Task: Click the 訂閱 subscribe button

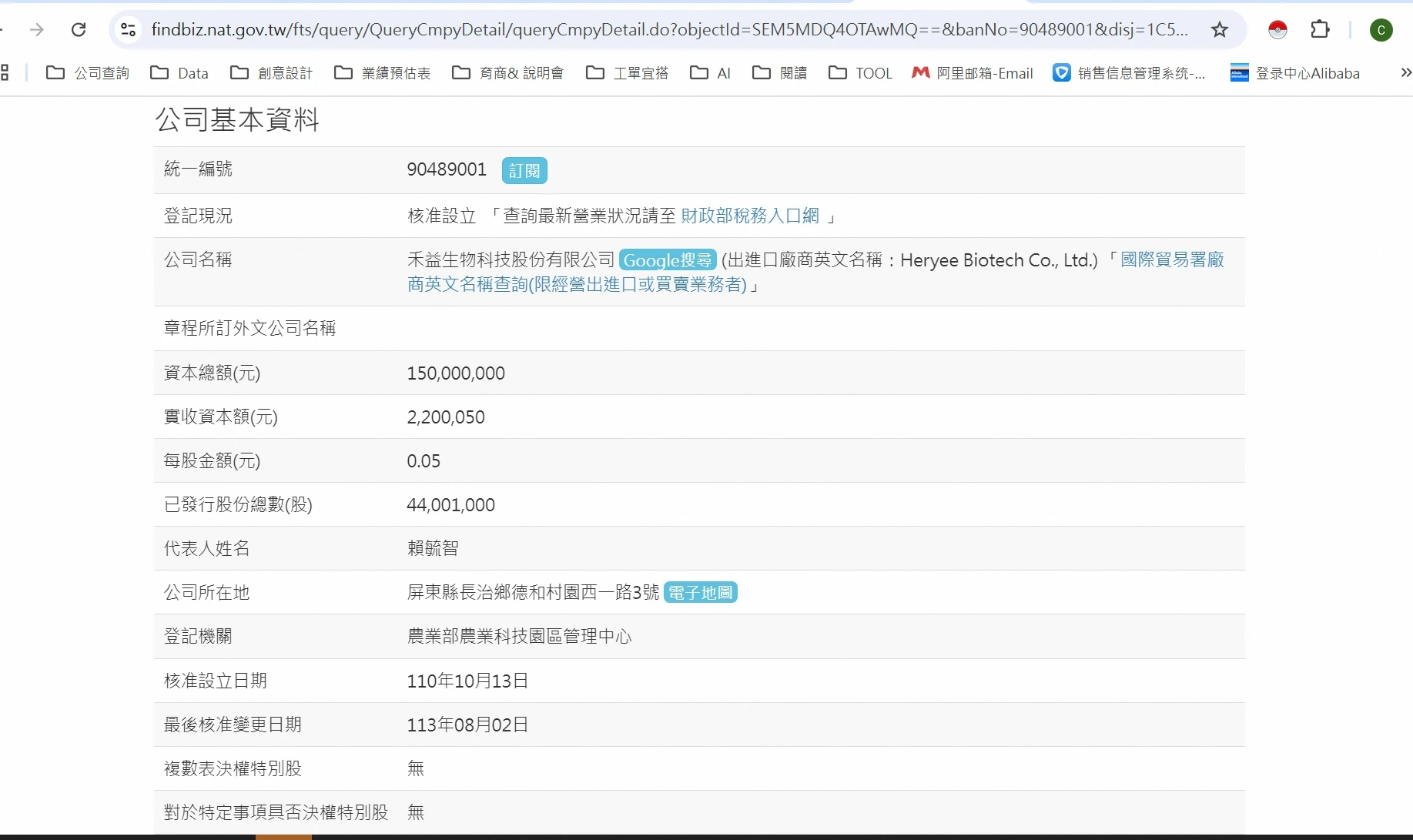Action: (524, 170)
